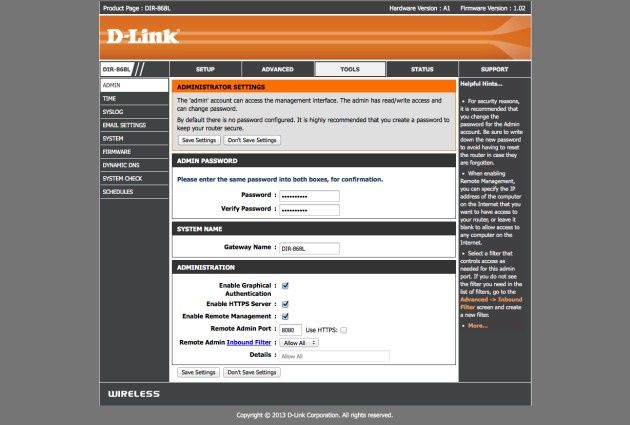The image size is (630, 425).
Task: Toggle Enable Graphical Authentication checkbox
Action: [x=285, y=286]
